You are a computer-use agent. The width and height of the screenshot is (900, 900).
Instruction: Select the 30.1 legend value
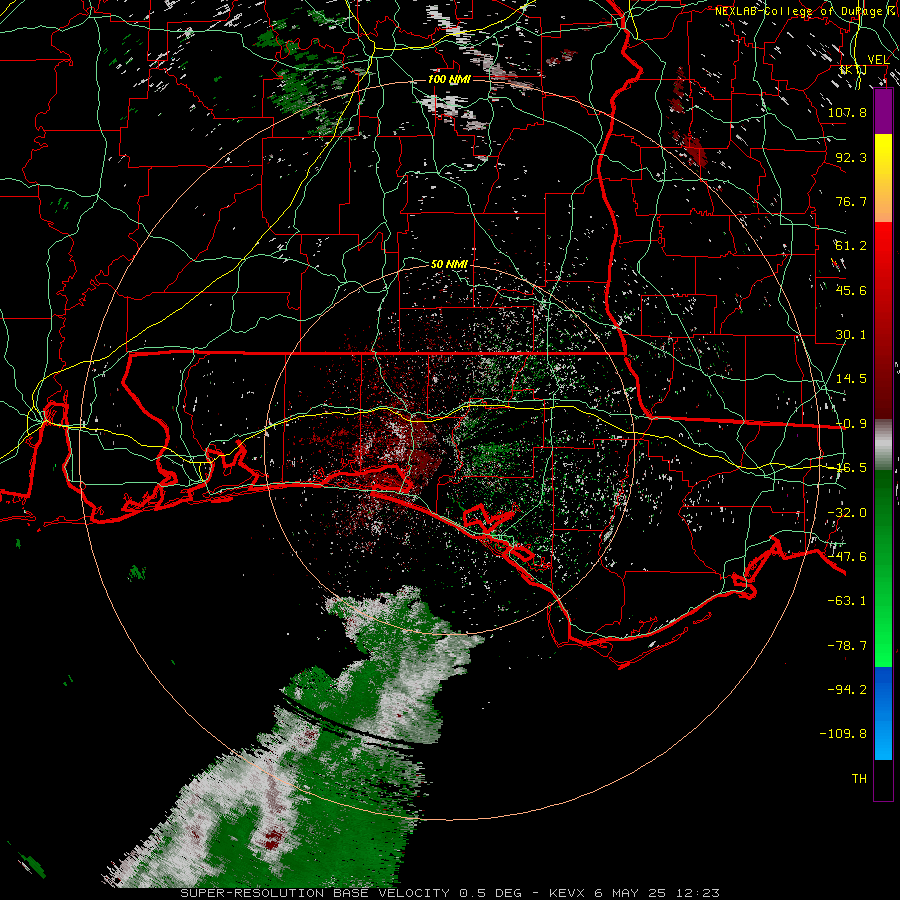coord(851,335)
